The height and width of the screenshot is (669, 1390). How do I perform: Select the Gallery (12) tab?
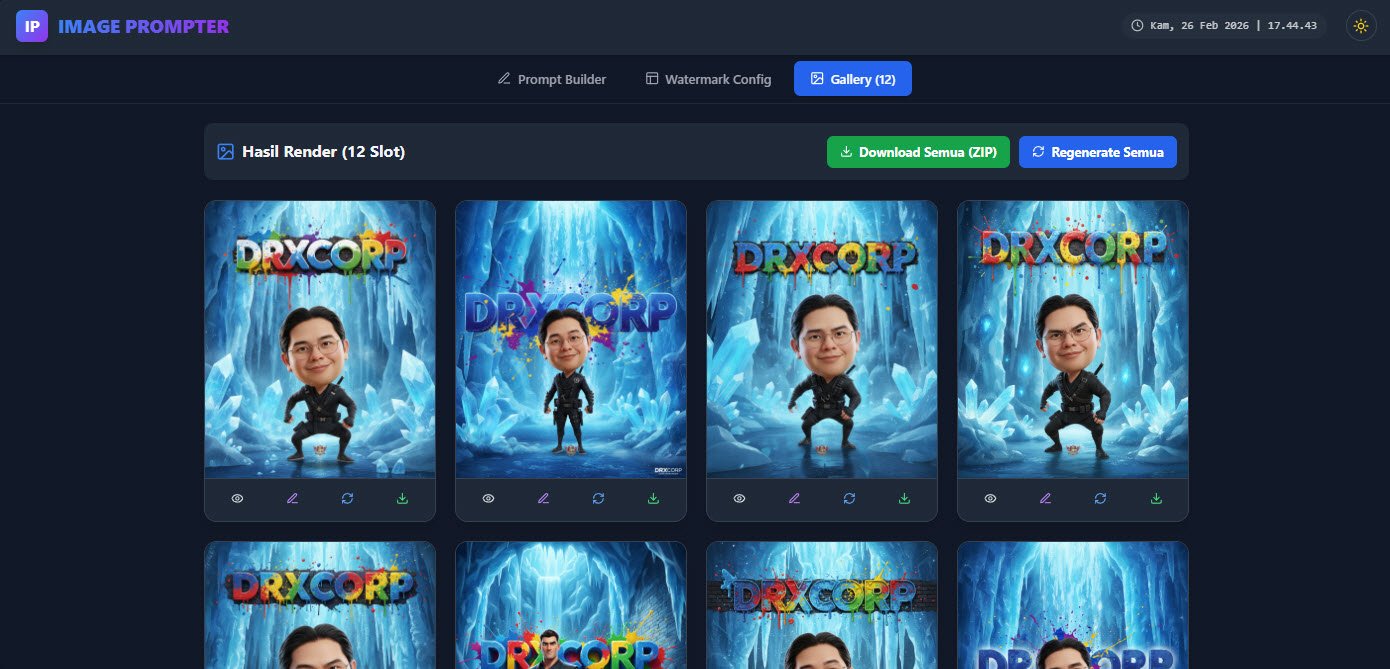853,79
